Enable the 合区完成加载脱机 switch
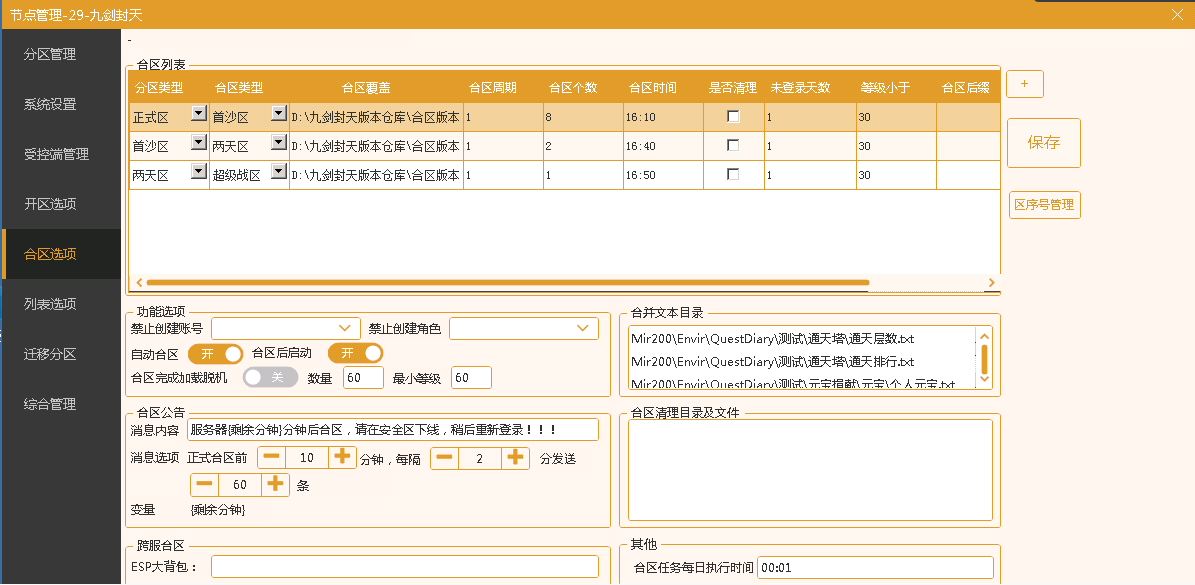 [x=270, y=377]
